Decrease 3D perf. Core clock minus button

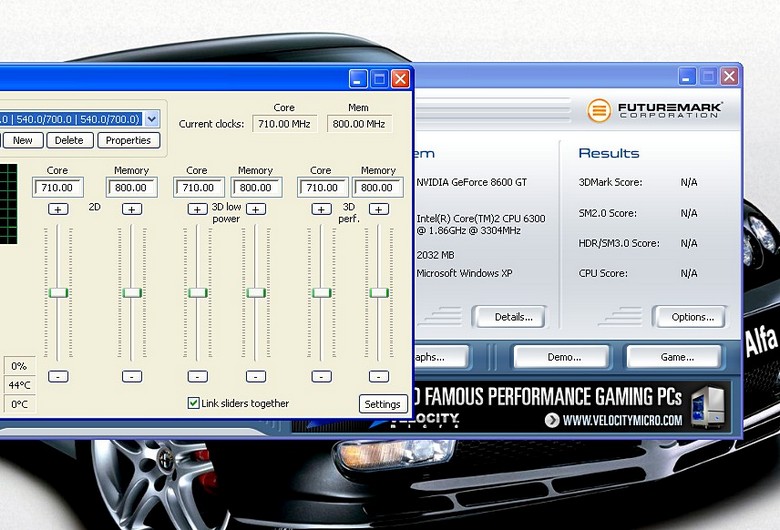321,376
